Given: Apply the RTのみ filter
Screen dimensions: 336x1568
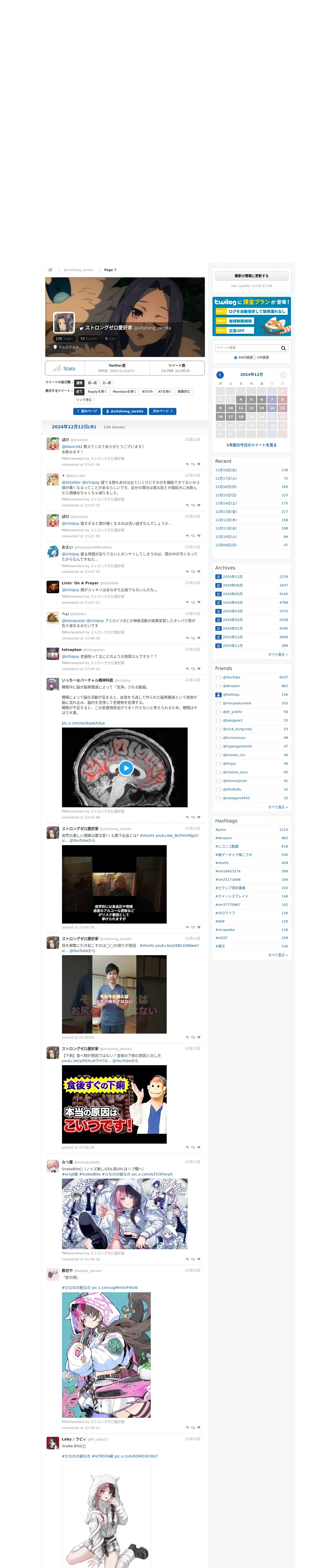Looking at the screenshot, I should [148, 391].
